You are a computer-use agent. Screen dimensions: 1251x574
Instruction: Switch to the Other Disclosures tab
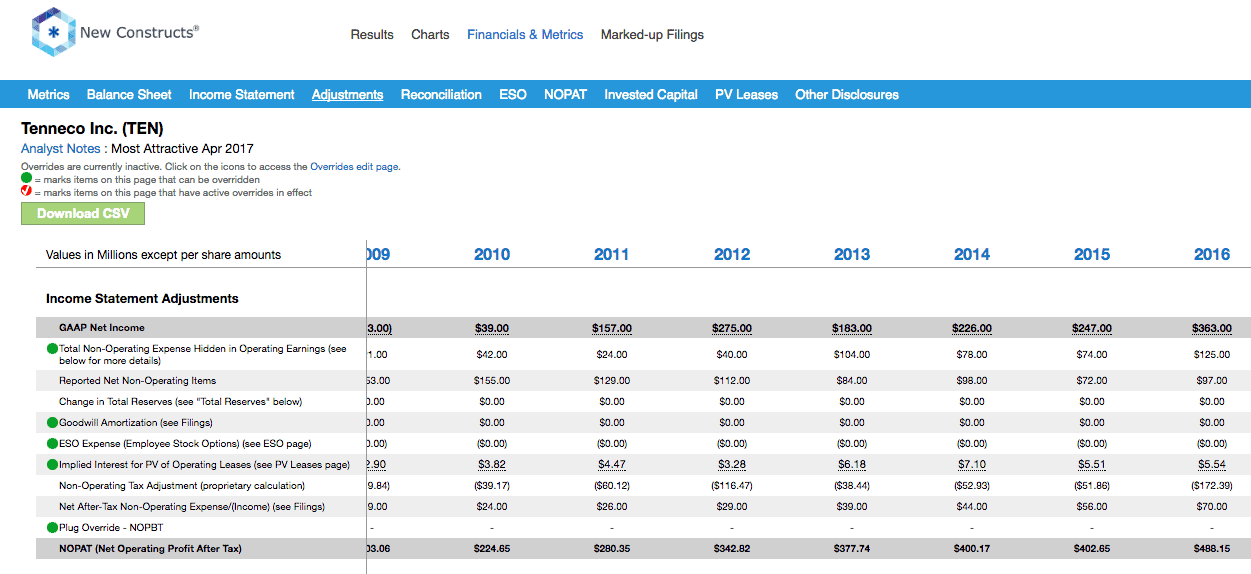847,95
